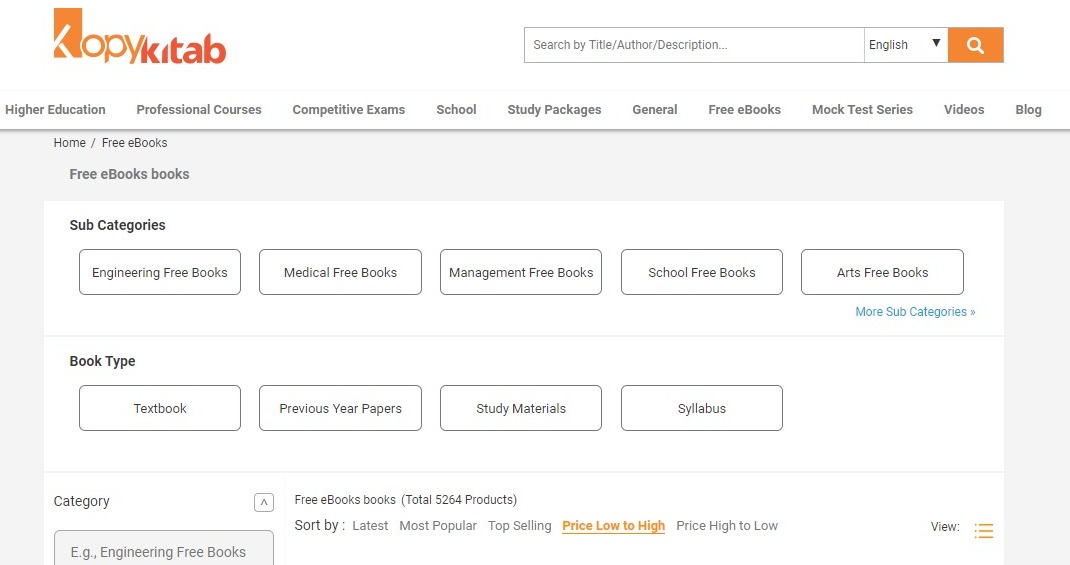Focus the title/author search field
The height and width of the screenshot is (565, 1070).
click(693, 45)
